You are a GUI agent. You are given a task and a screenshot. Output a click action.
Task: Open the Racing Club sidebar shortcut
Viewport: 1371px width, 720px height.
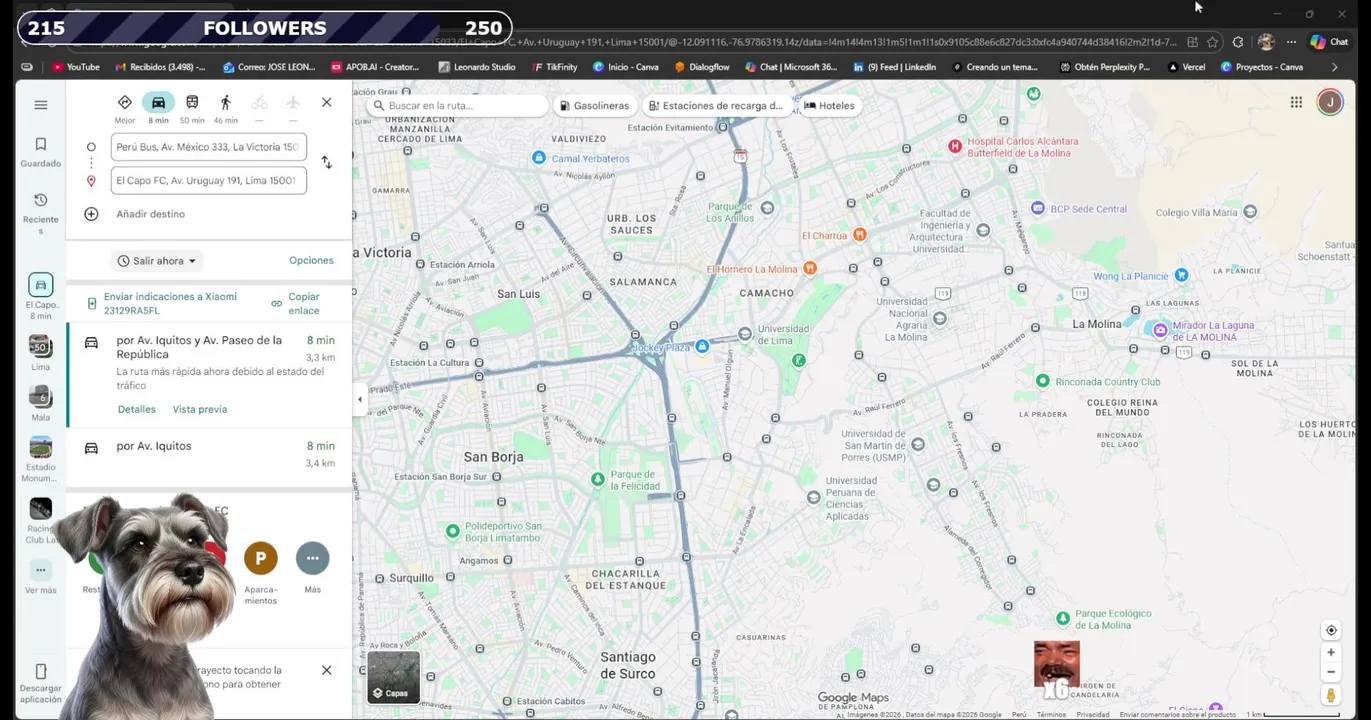41,520
